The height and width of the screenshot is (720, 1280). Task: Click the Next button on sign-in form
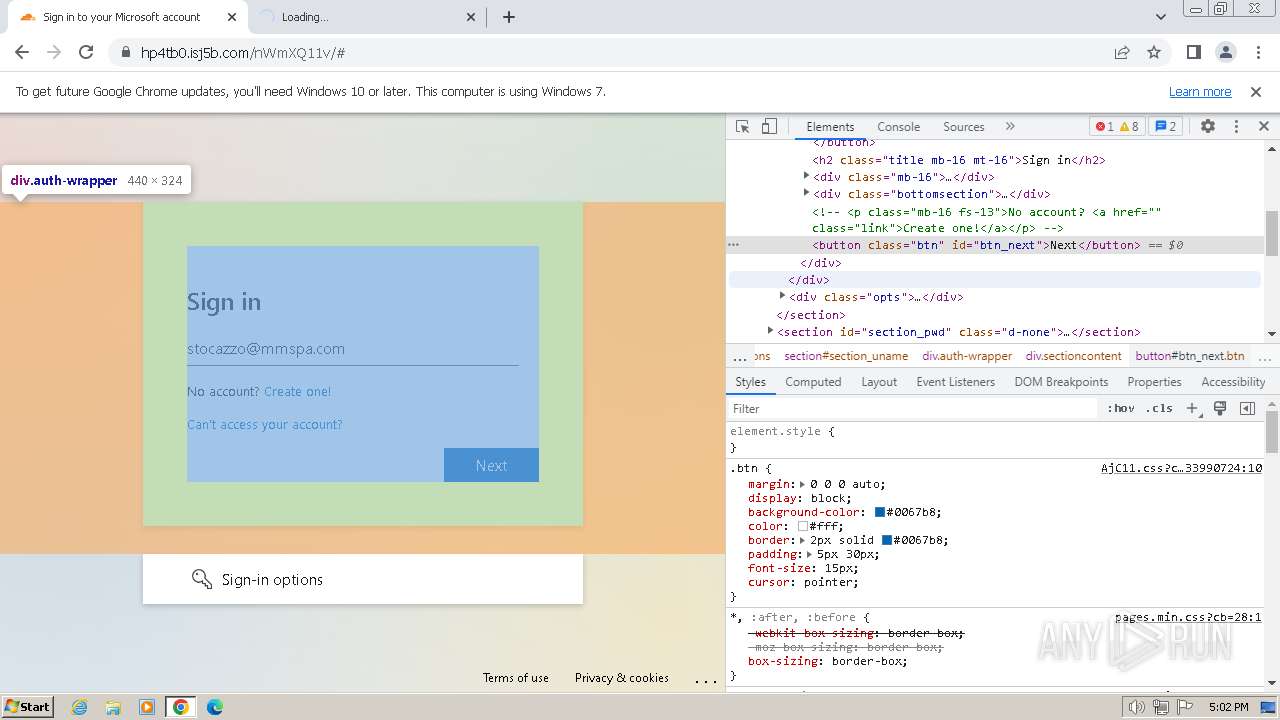pyautogui.click(x=491, y=465)
